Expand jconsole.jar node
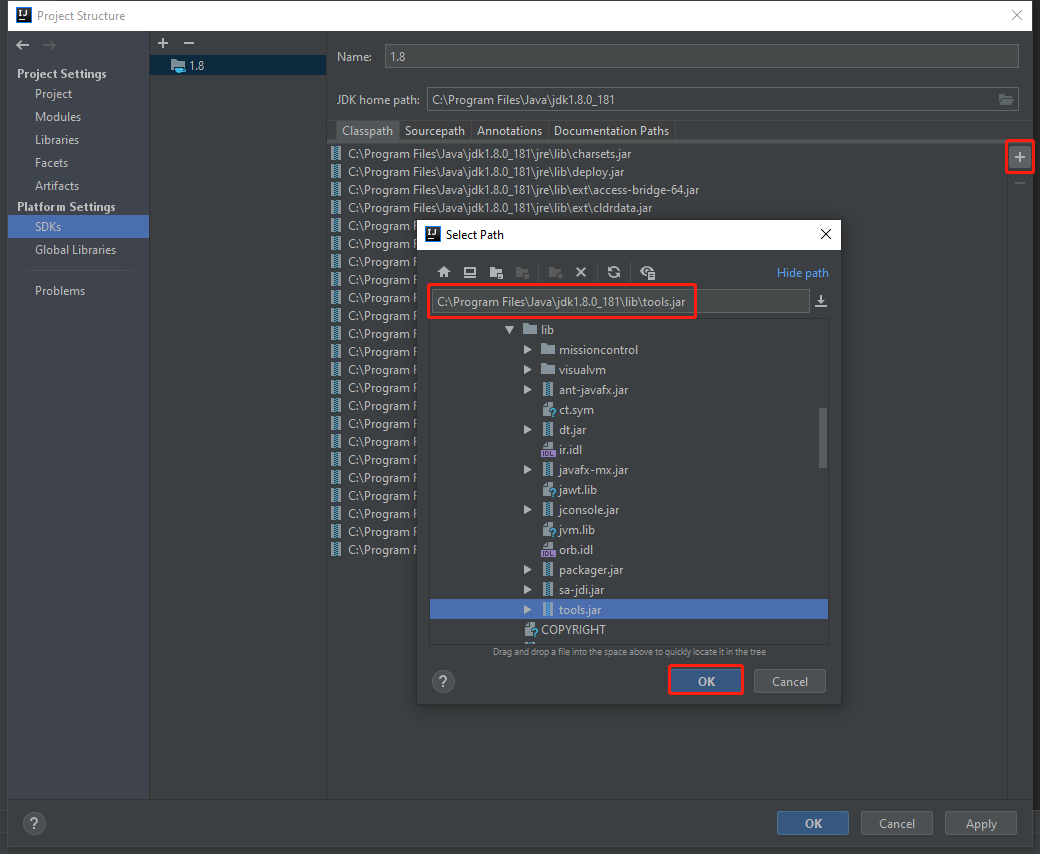Screen dimensions: 1040x854 (x=527, y=509)
